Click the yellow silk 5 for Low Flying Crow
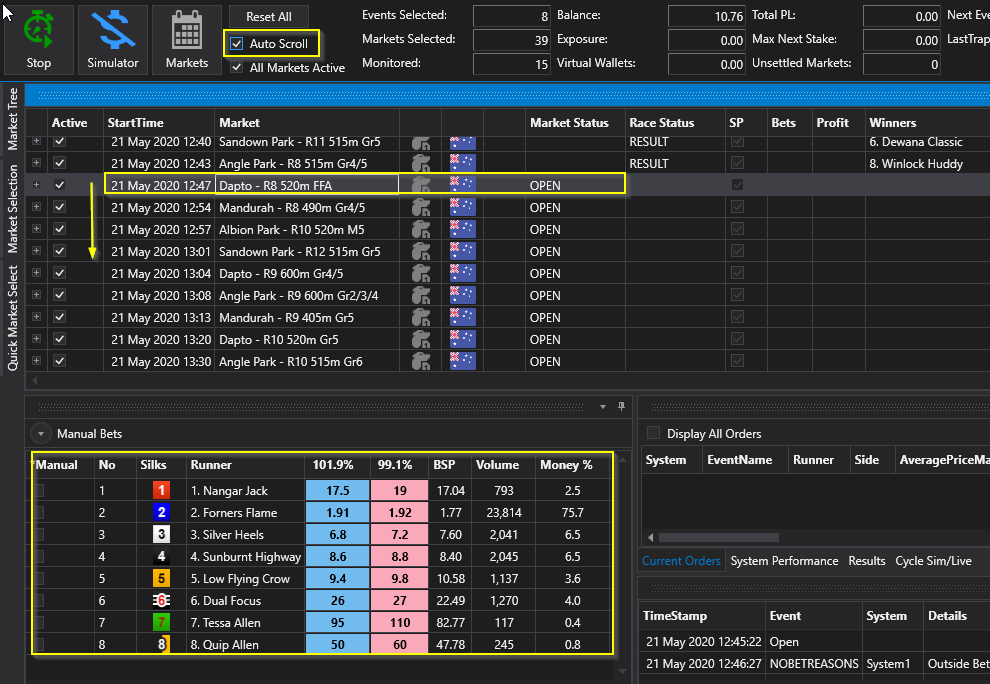Viewport: 990px width, 684px height. pyautogui.click(x=162, y=579)
